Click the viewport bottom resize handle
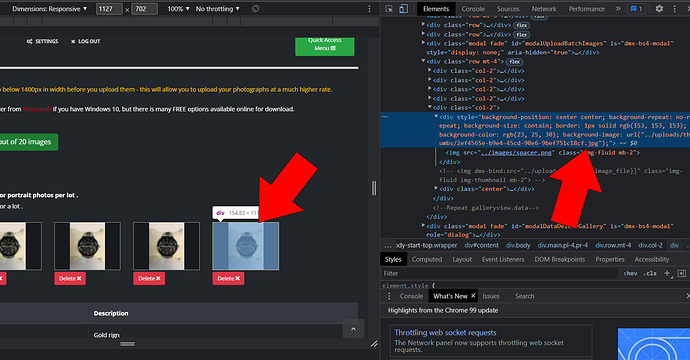The height and width of the screenshot is (360, 690). tap(127, 344)
